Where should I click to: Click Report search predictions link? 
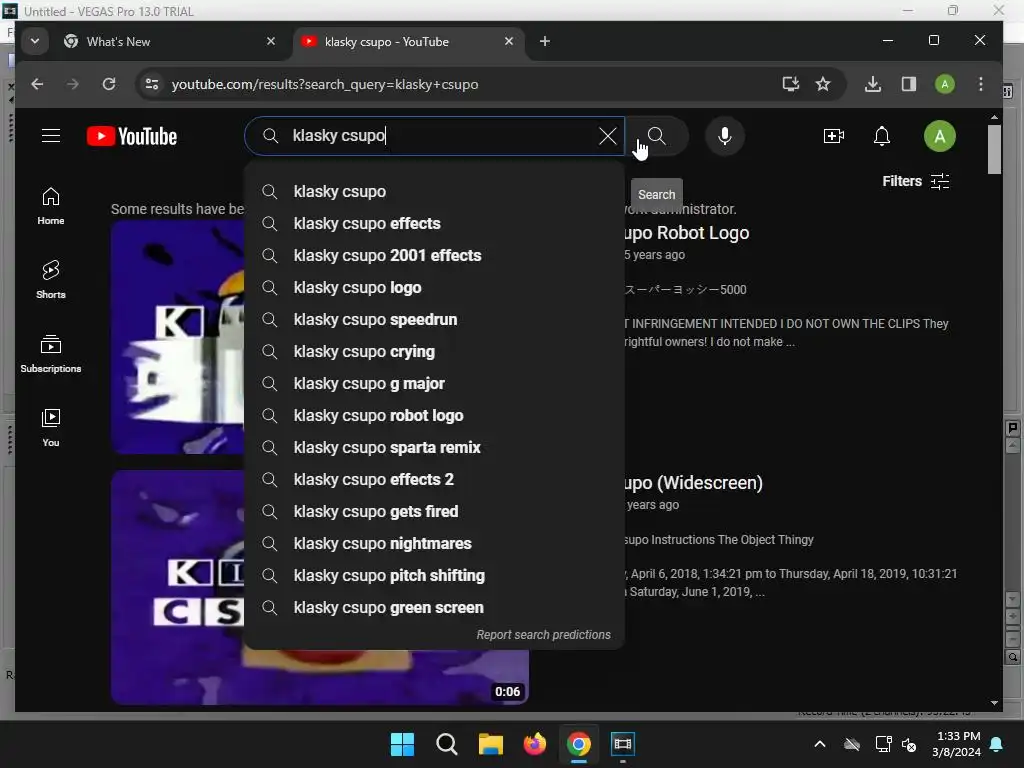coord(543,635)
